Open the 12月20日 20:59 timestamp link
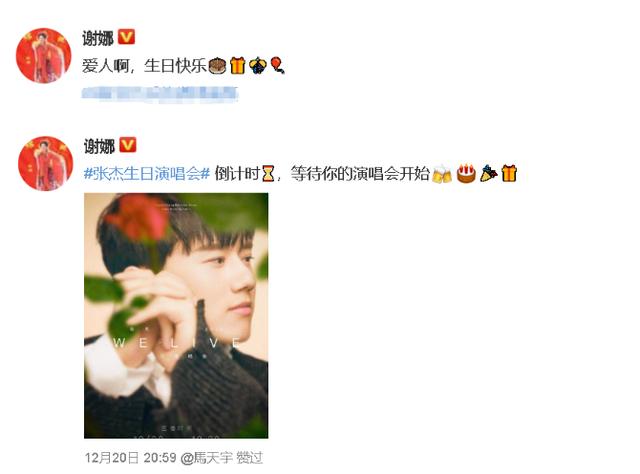 tap(131, 458)
